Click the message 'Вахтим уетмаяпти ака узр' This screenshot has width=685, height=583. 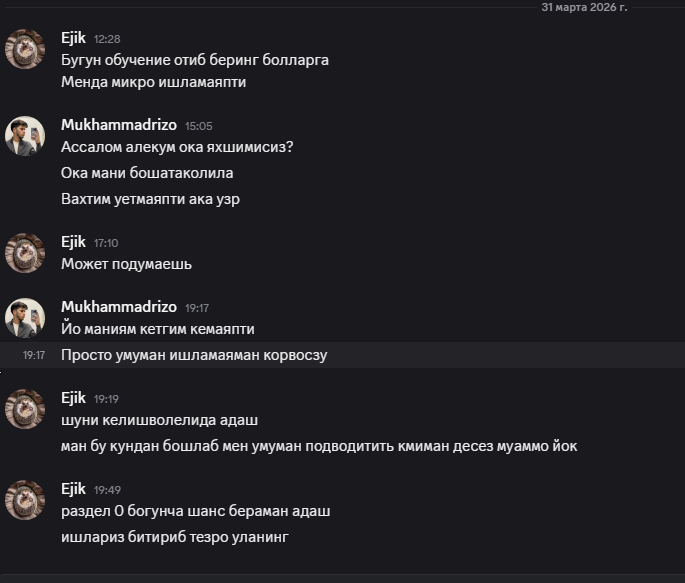pyautogui.click(x=150, y=199)
